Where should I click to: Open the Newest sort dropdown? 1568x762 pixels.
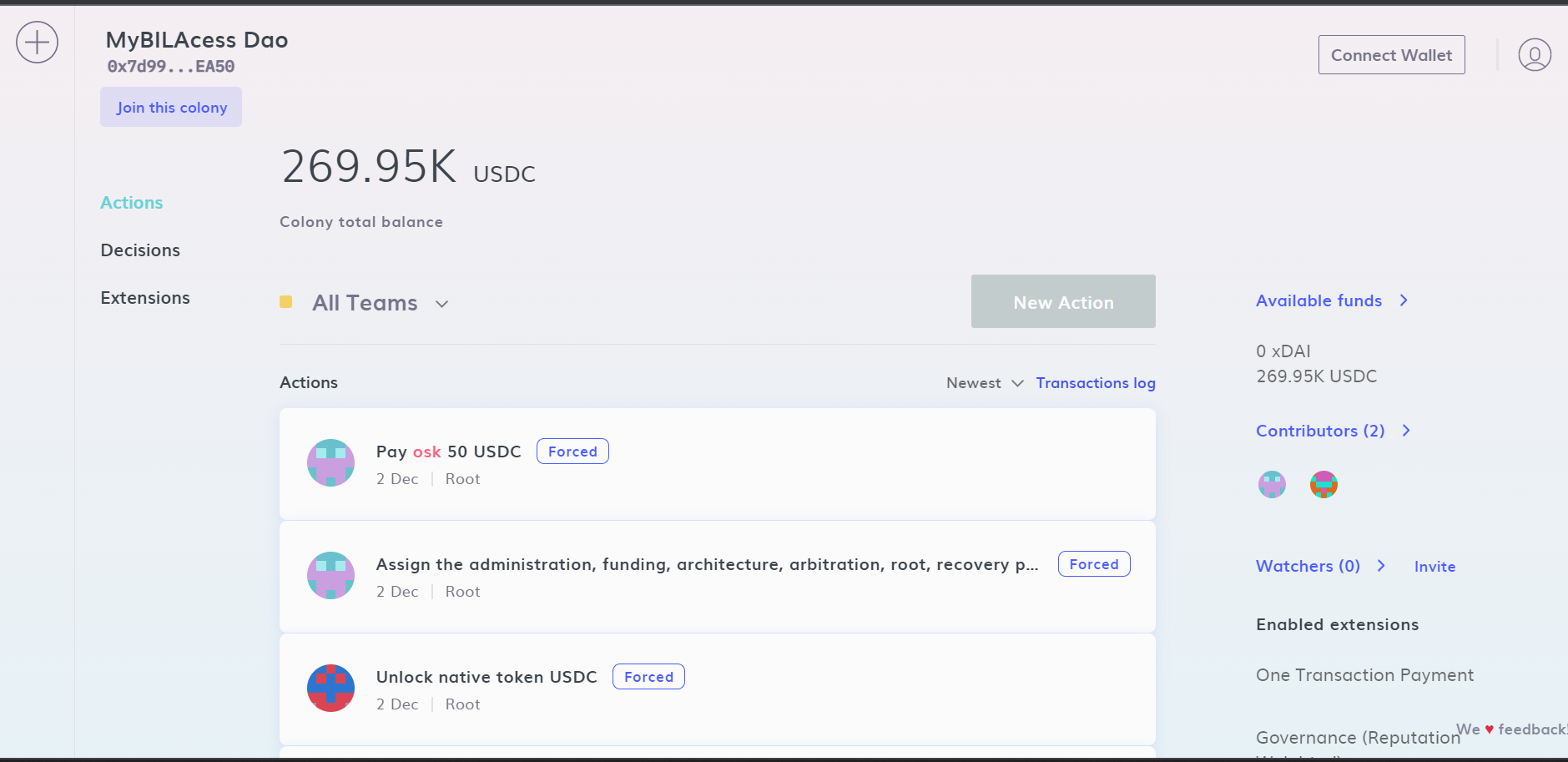point(985,383)
